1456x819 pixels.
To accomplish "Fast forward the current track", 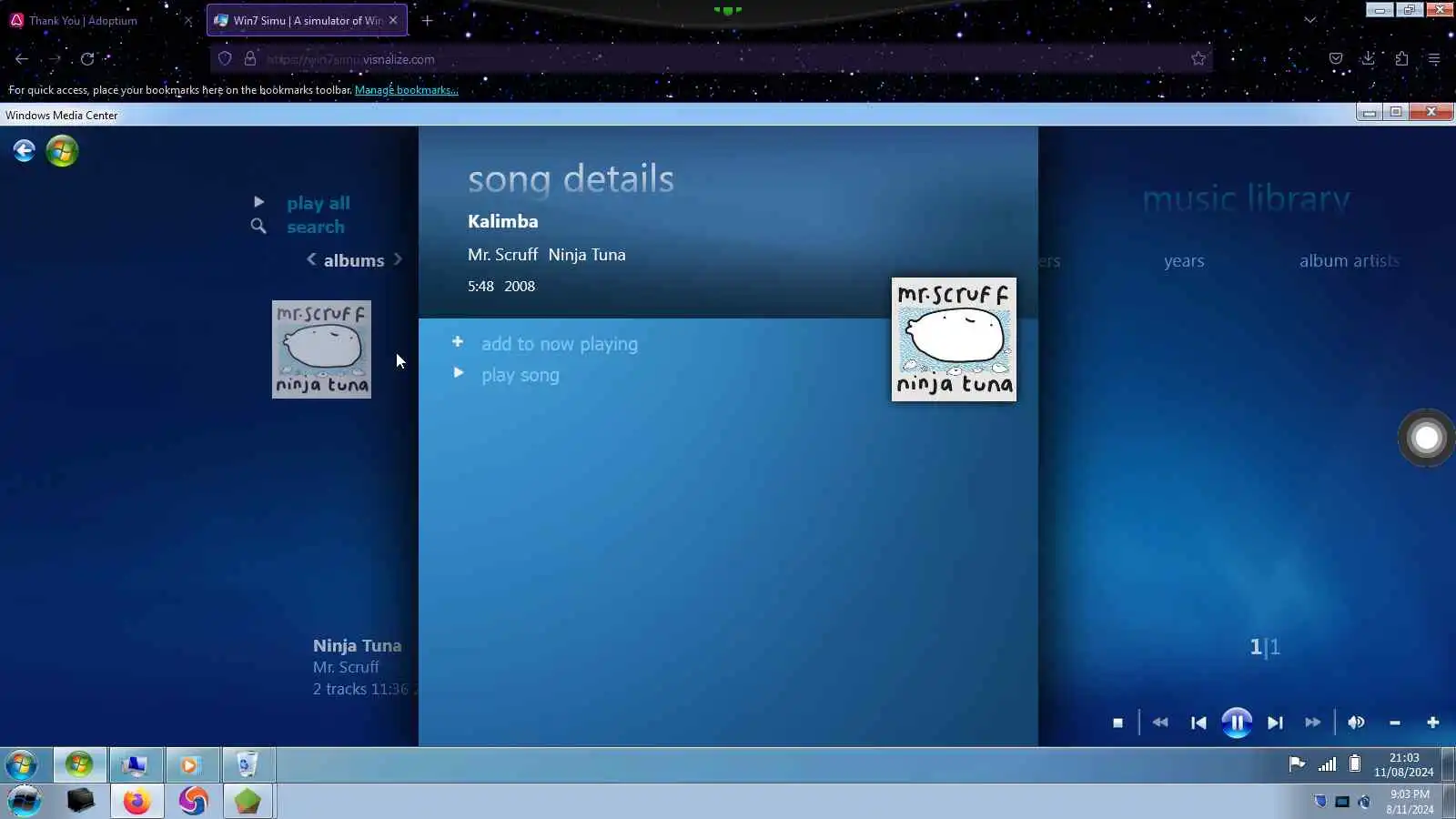I will point(1312,723).
